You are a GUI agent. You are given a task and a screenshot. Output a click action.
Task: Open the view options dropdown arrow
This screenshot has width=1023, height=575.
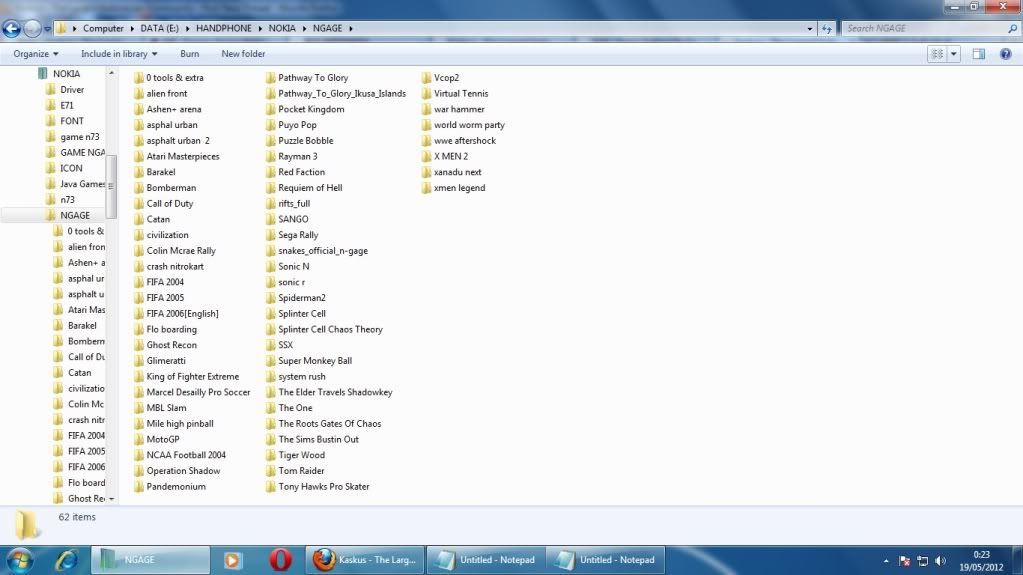(x=954, y=54)
